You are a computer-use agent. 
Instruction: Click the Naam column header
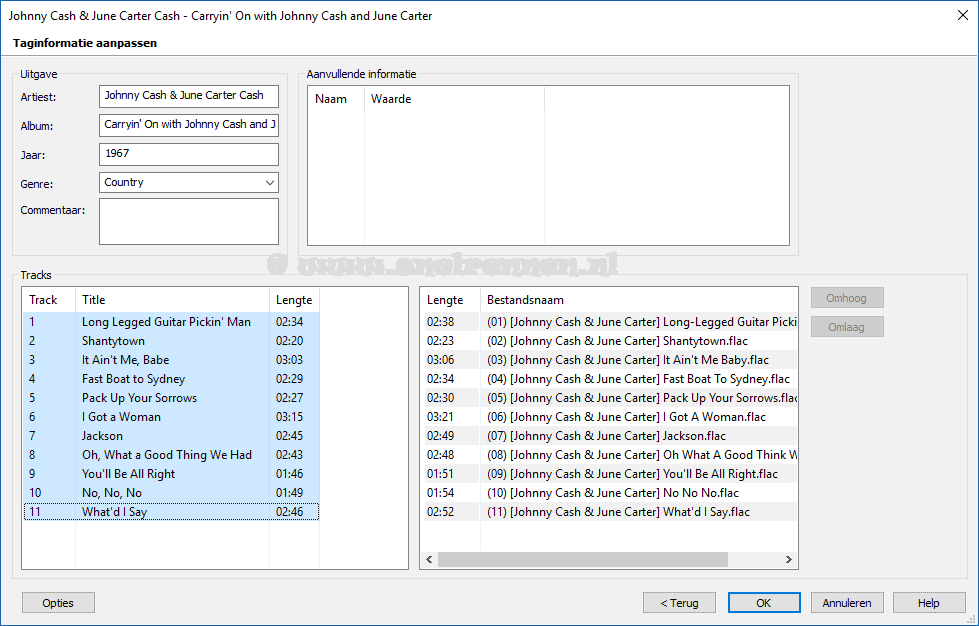pyautogui.click(x=336, y=99)
